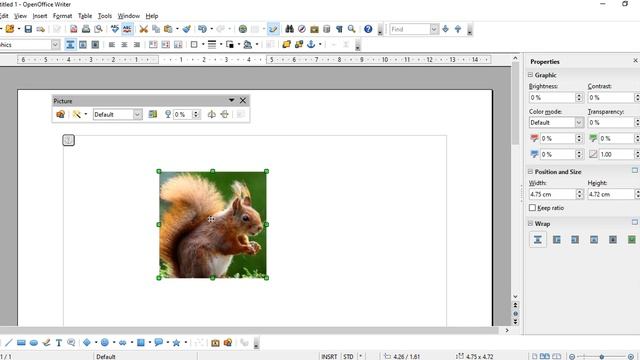Toggle Nonprinting Characters display
This screenshot has height=360, width=640.
[x=339, y=29]
